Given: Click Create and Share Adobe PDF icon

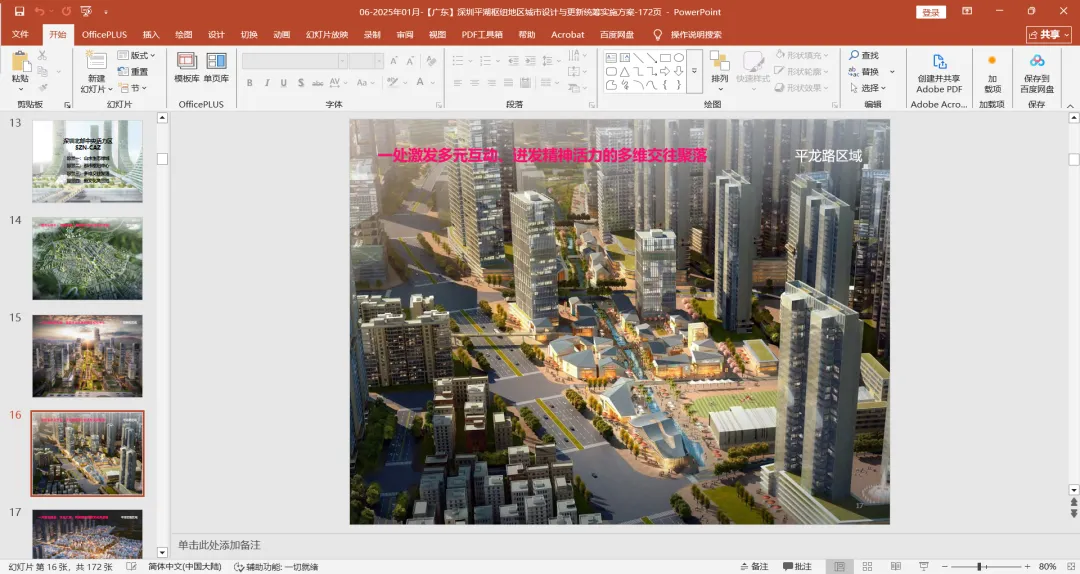Looking at the screenshot, I should coord(939,61).
